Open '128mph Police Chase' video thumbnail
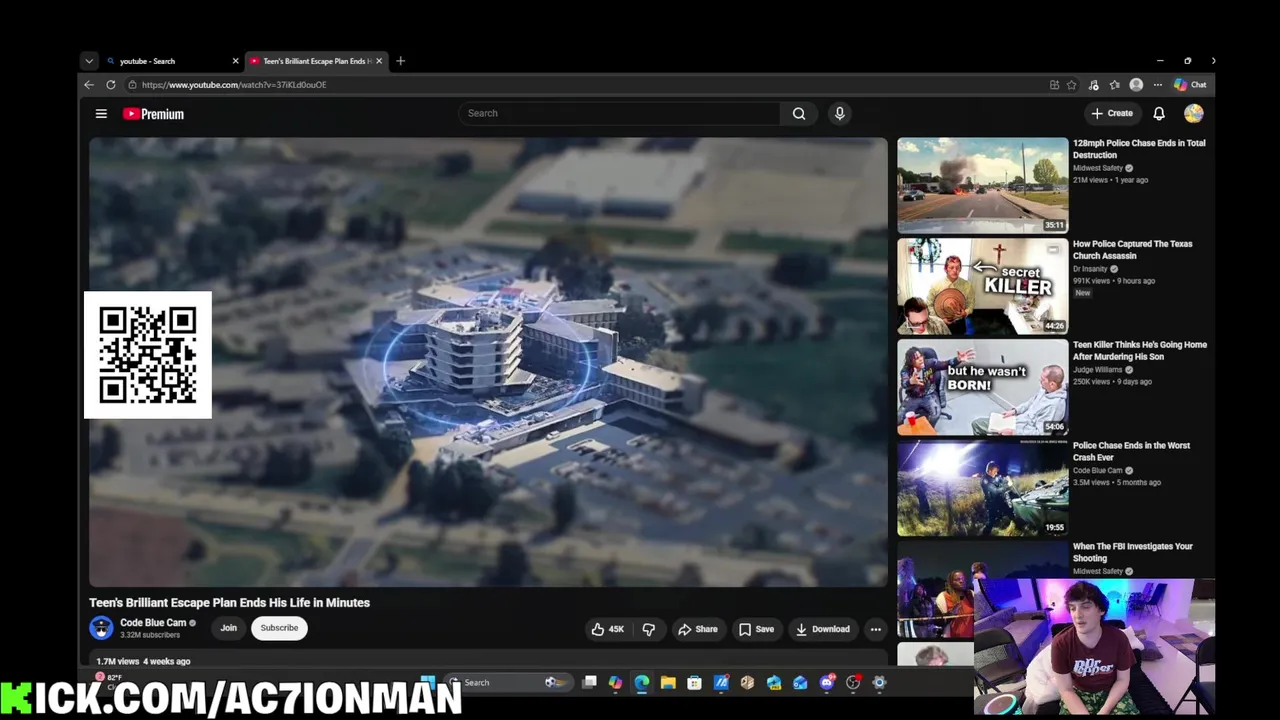This screenshot has height=720, width=1280. click(x=983, y=185)
